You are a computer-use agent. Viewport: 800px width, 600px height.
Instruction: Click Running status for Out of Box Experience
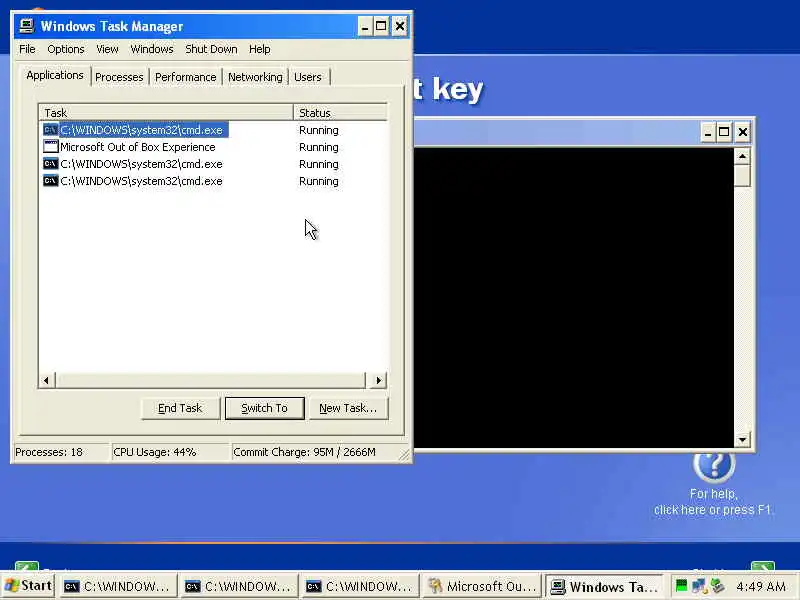click(x=319, y=147)
